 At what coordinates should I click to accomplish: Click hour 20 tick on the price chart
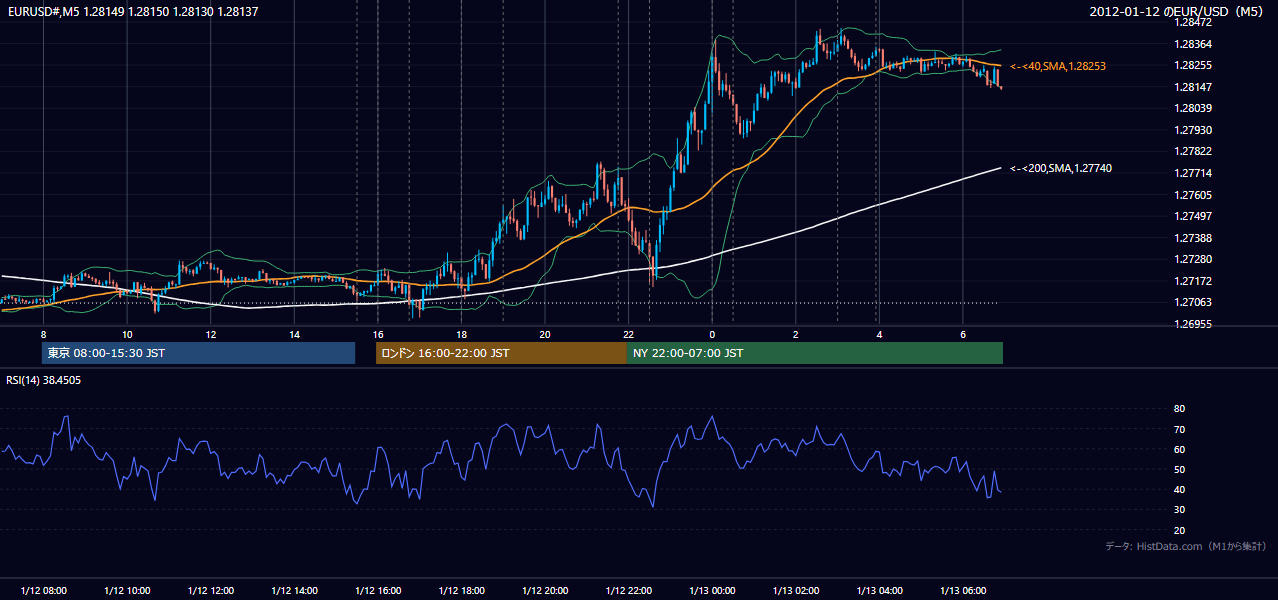(545, 334)
